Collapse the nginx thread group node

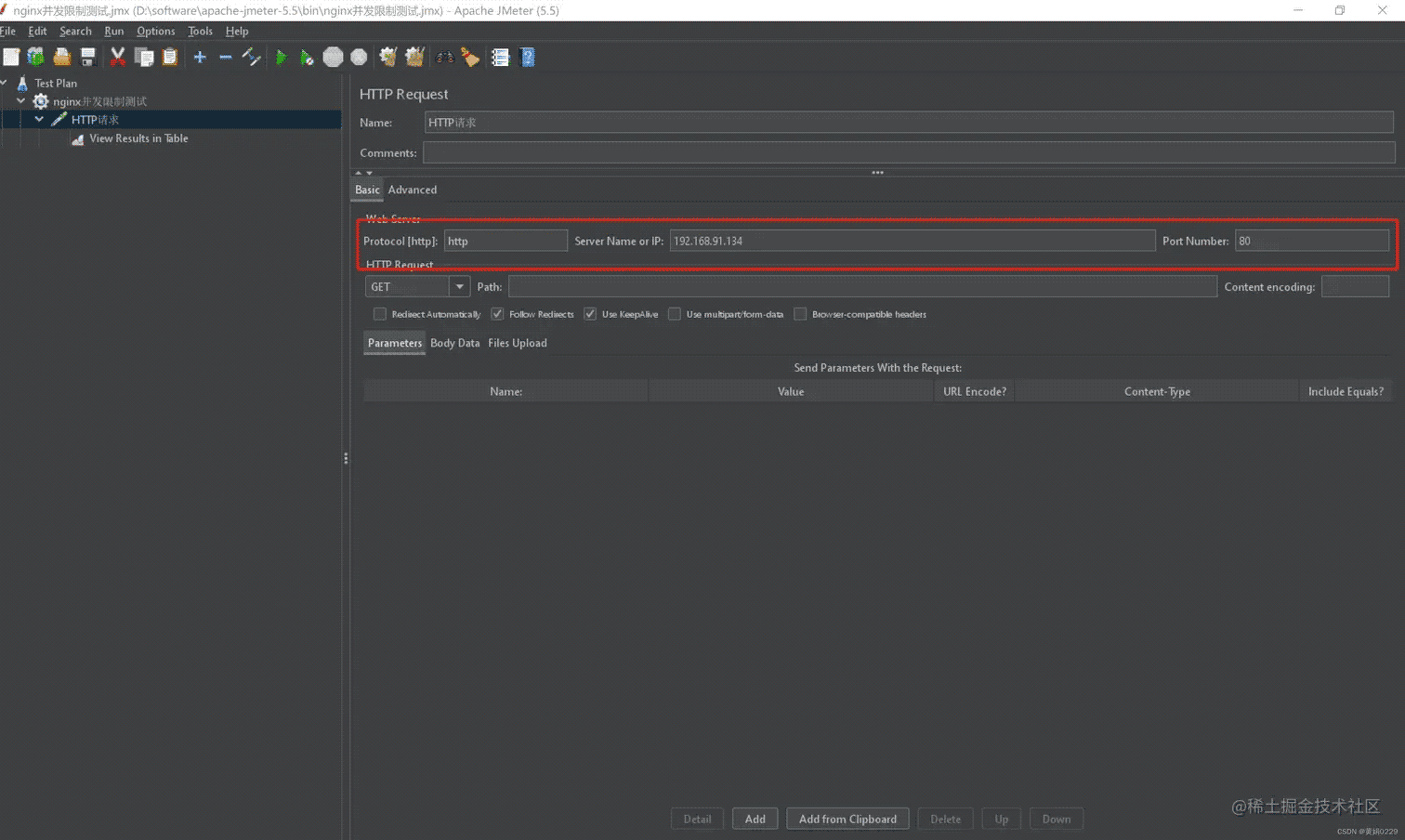click(21, 101)
